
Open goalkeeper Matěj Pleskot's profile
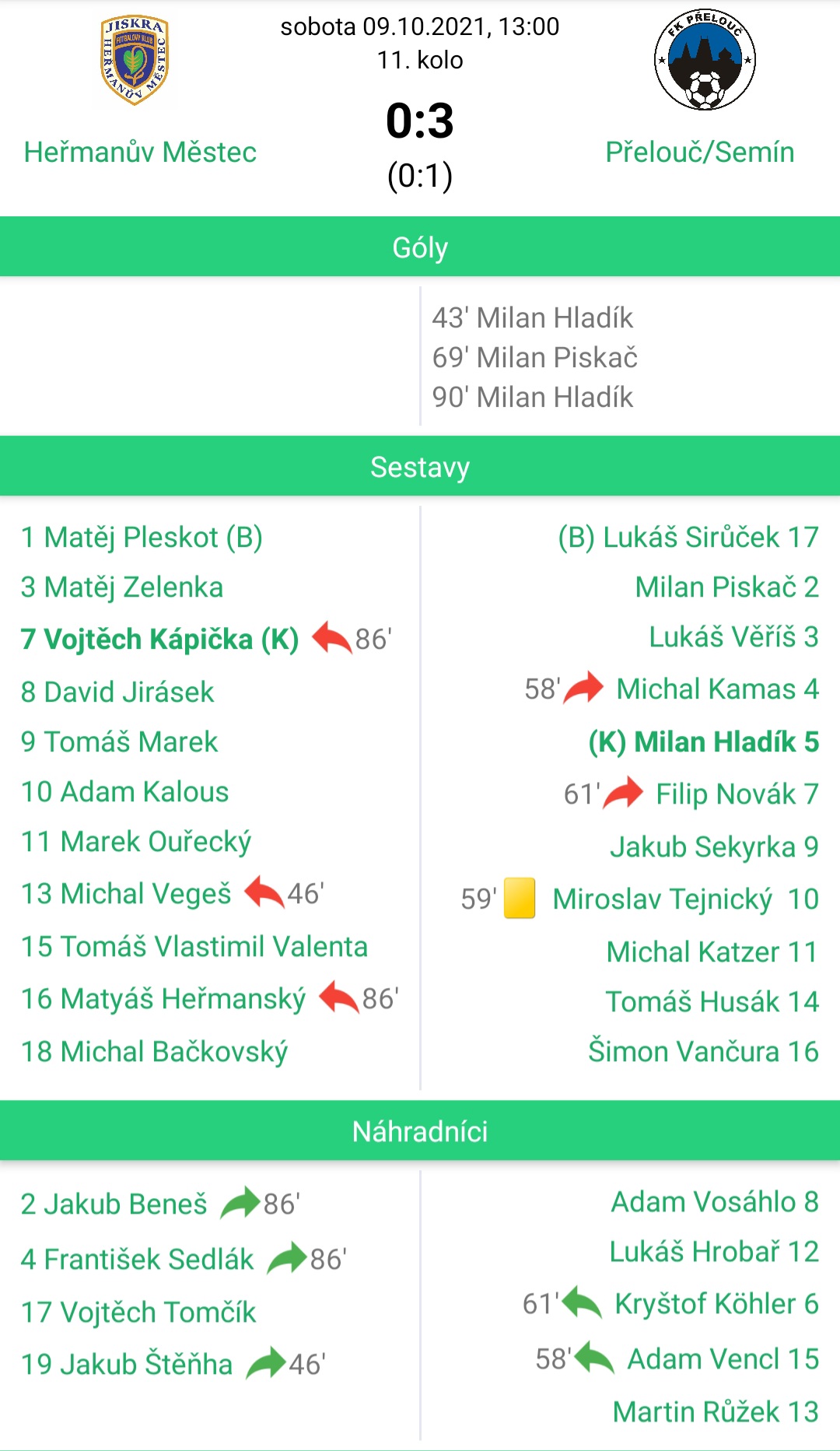(142, 537)
